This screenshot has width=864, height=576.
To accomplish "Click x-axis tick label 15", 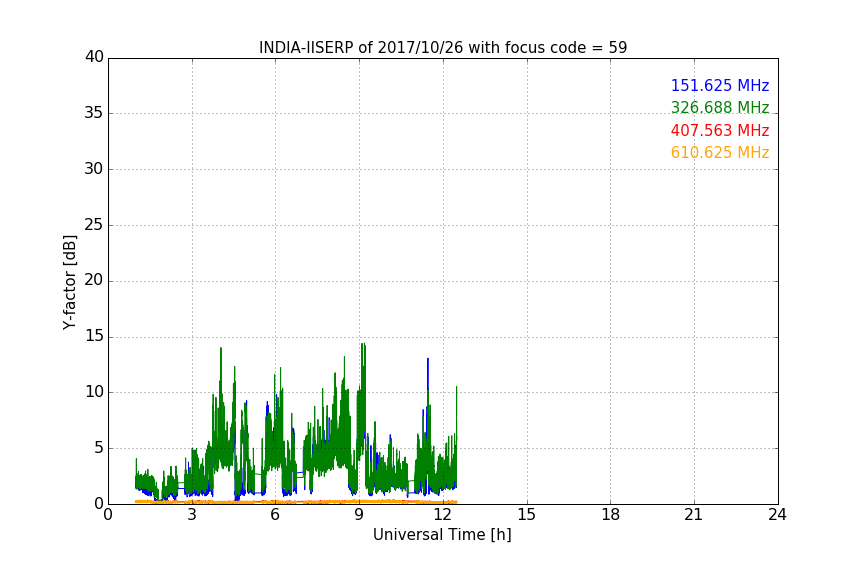I will (x=527, y=515).
